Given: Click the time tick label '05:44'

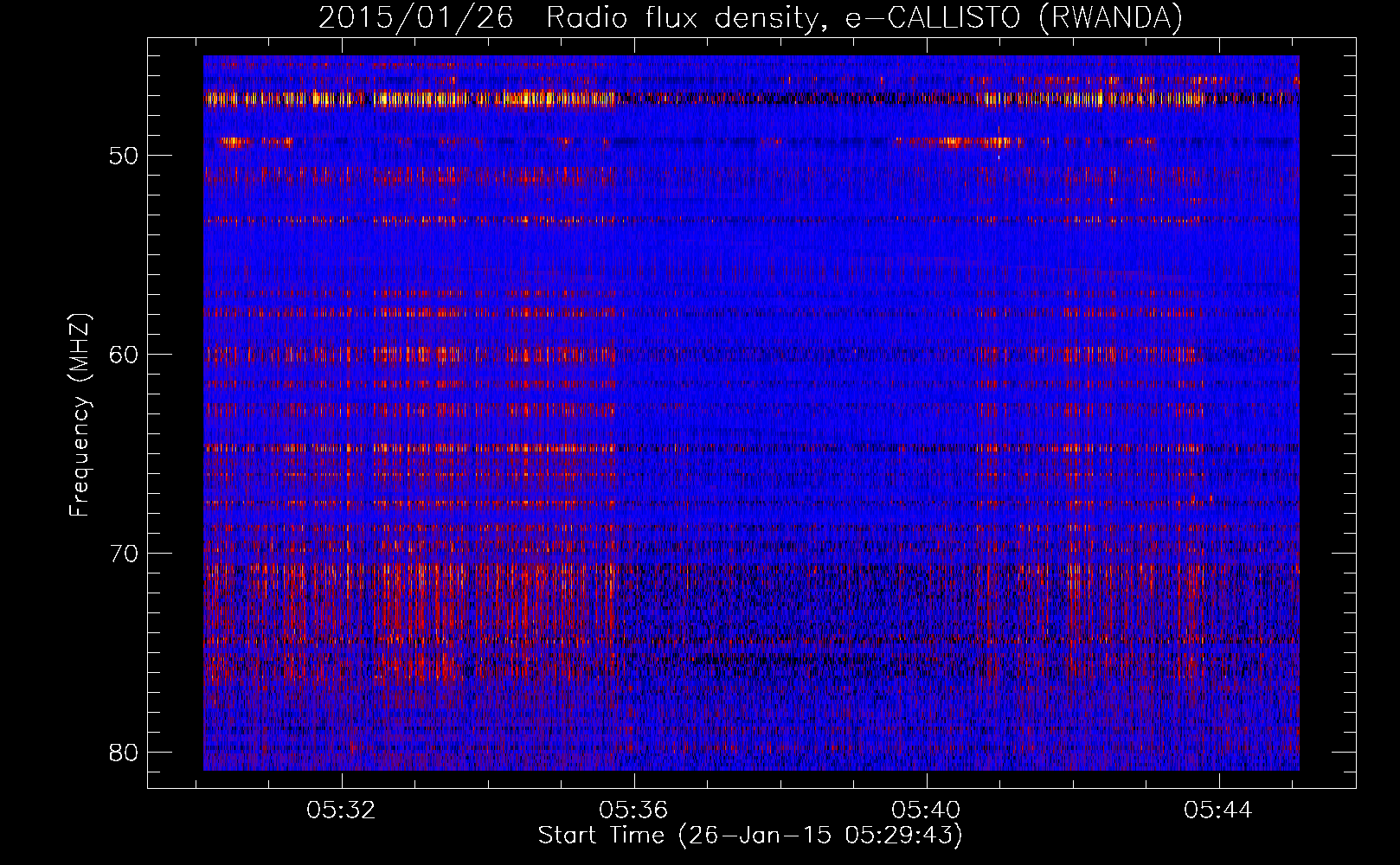Looking at the screenshot, I should [1218, 811].
